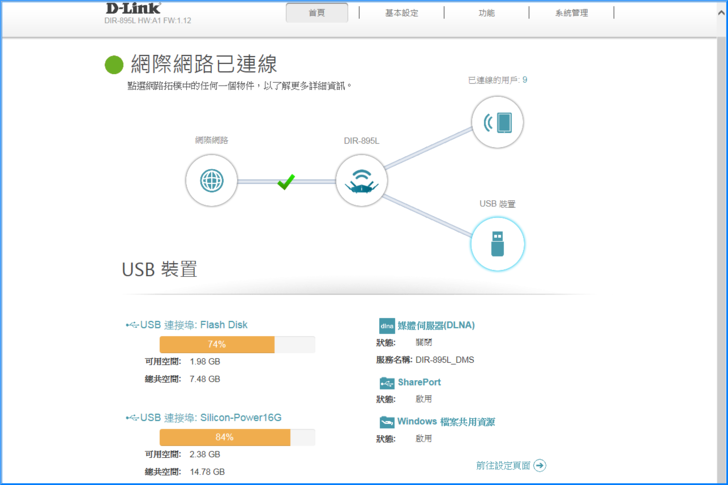
Task: Click the dlna media server icon
Action: tap(386, 325)
